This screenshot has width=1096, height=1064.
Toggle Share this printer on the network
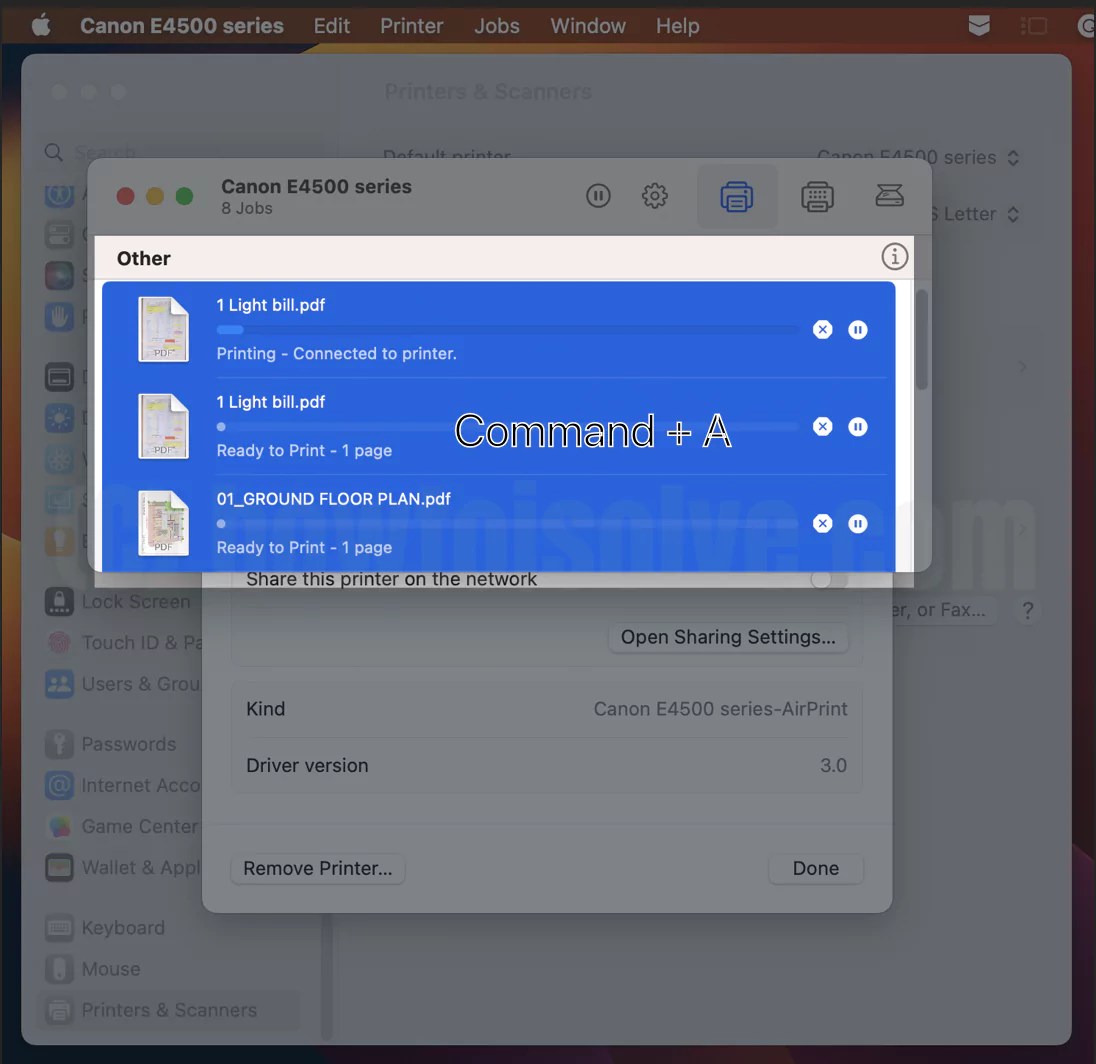tap(828, 579)
